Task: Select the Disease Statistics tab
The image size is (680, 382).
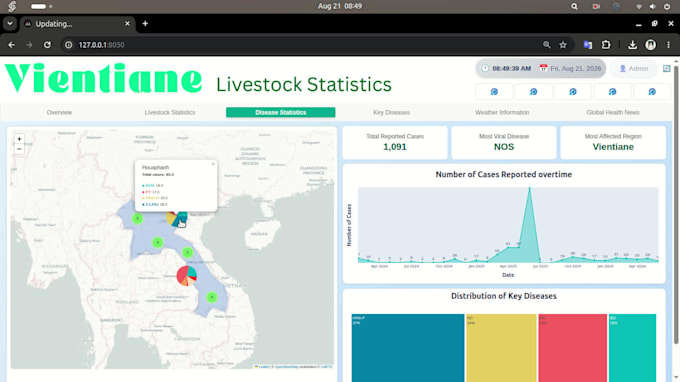Action: pyautogui.click(x=281, y=112)
